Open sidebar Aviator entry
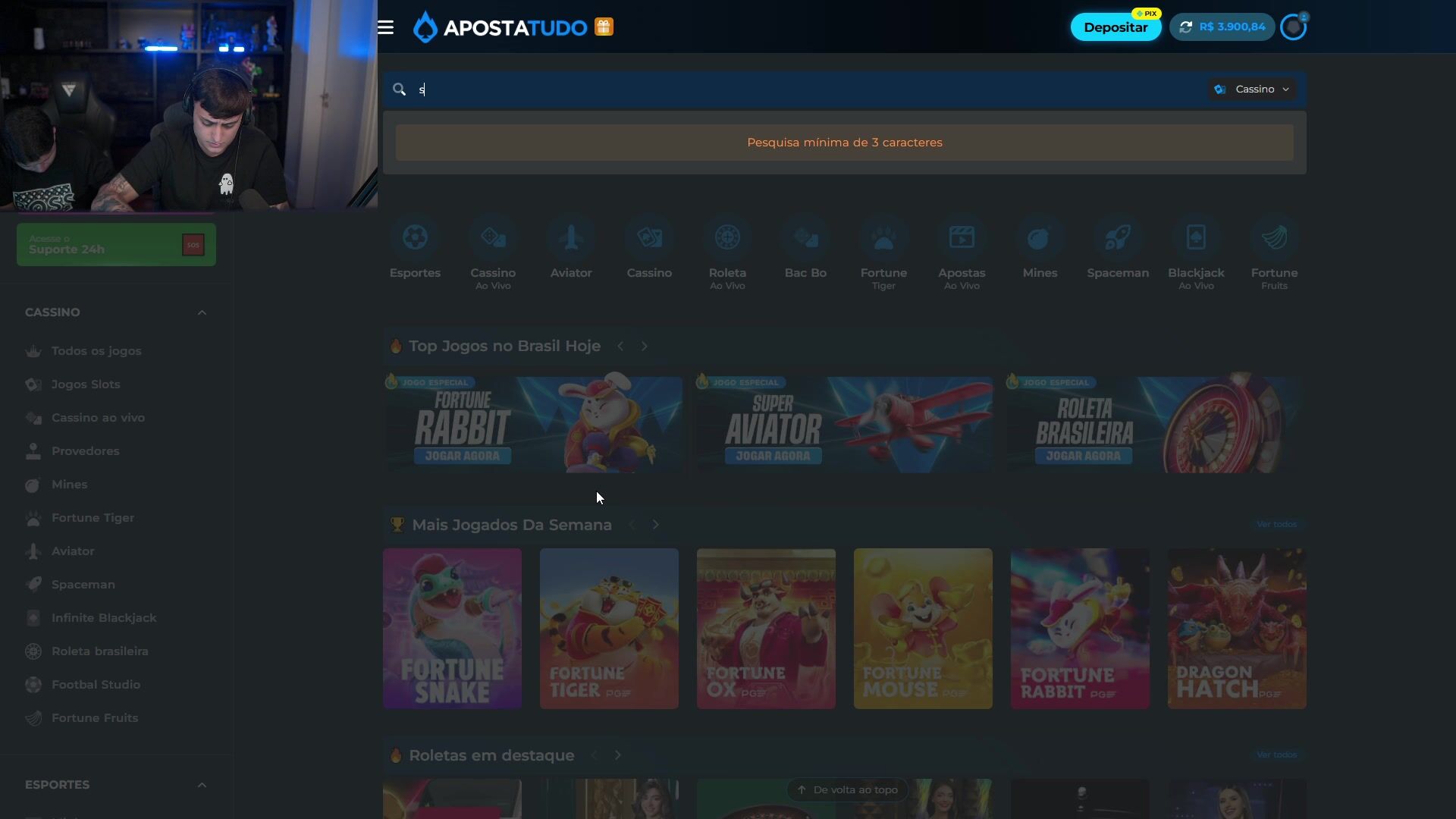 pos(73,551)
